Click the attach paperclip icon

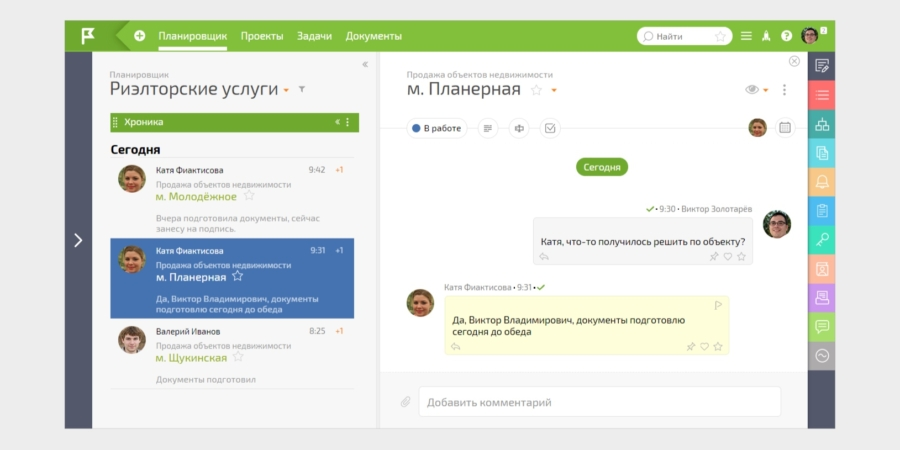coord(405,402)
